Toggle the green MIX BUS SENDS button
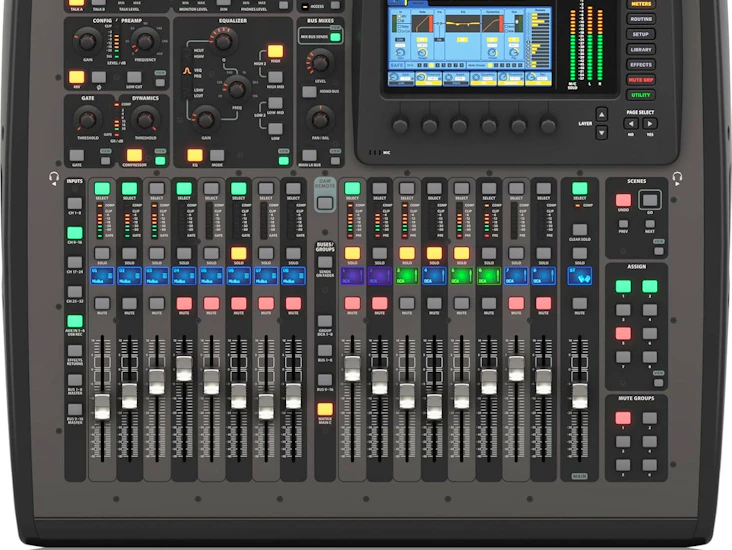 [x=335, y=37]
